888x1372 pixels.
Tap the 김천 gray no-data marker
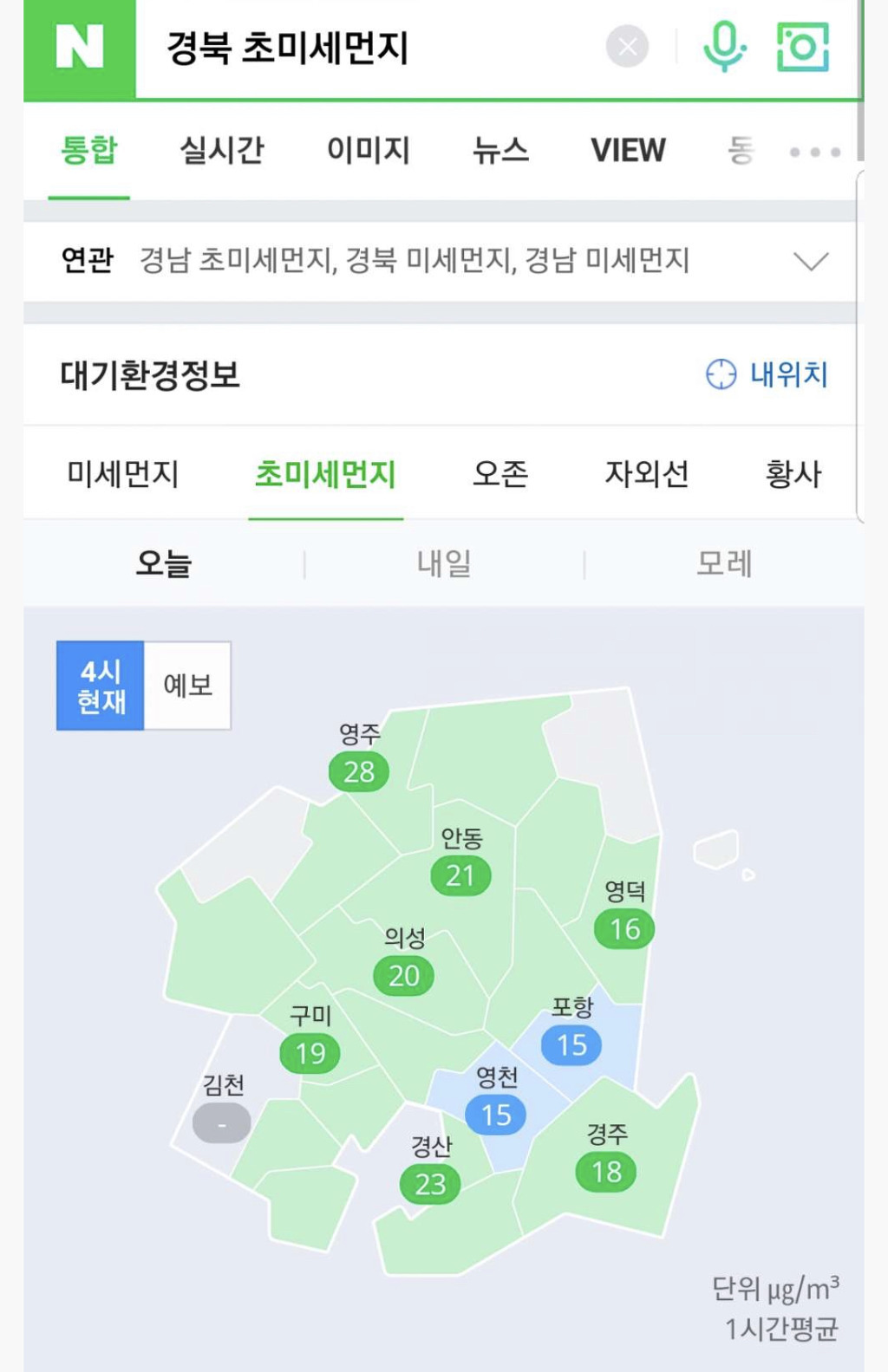(222, 1123)
